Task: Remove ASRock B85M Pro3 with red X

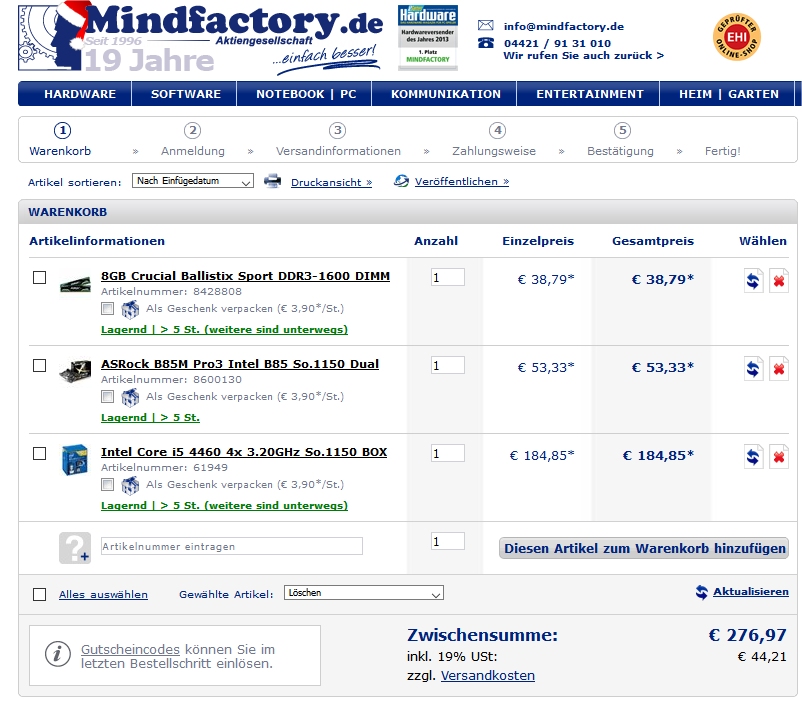Action: [779, 369]
